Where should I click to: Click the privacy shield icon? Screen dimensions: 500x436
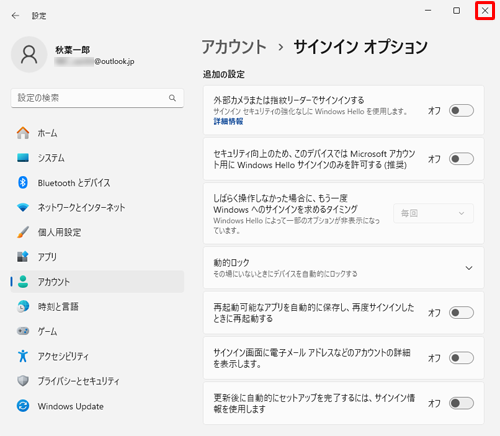23,381
